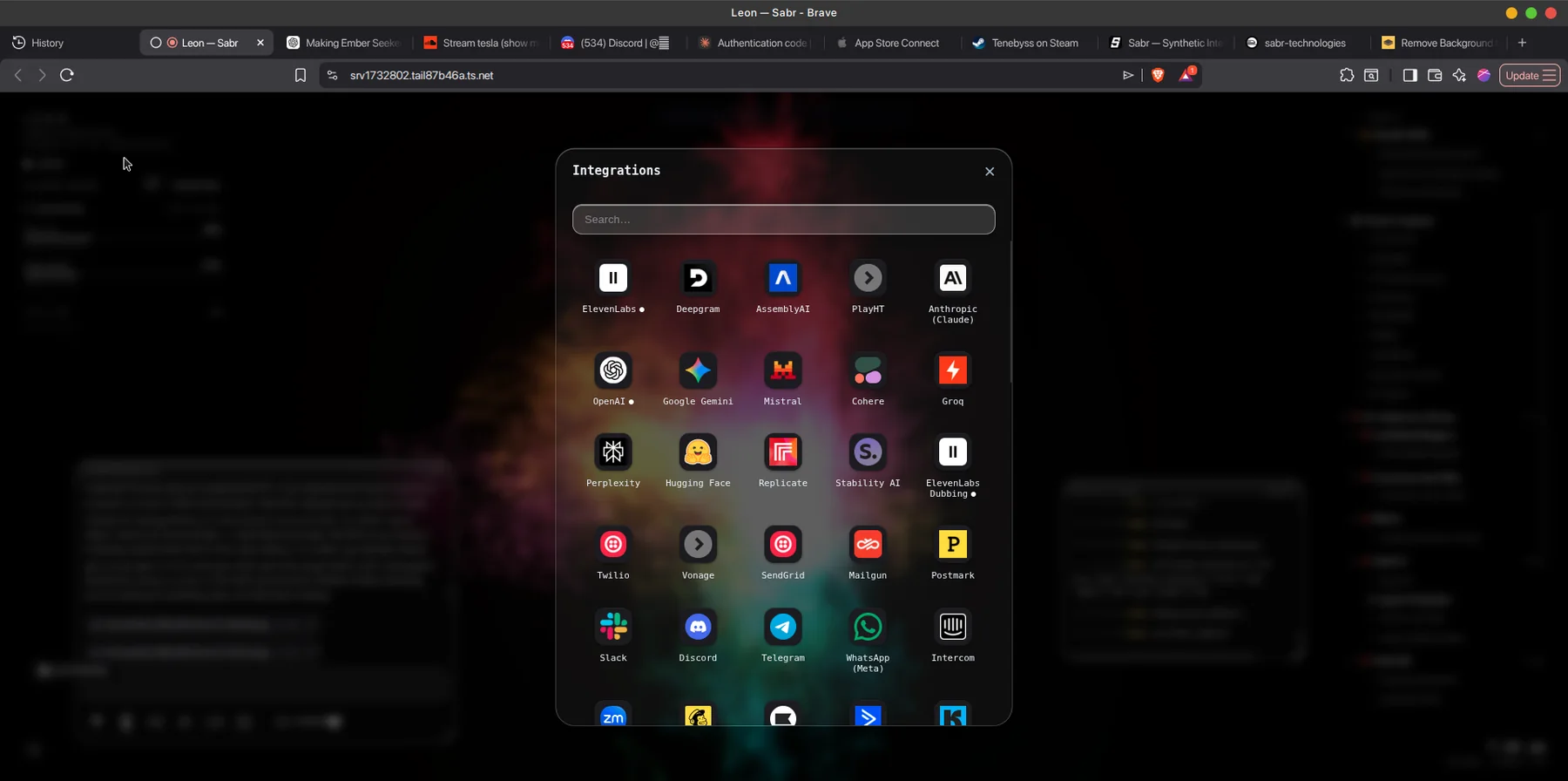Select the Perplexity integration

tap(613, 452)
